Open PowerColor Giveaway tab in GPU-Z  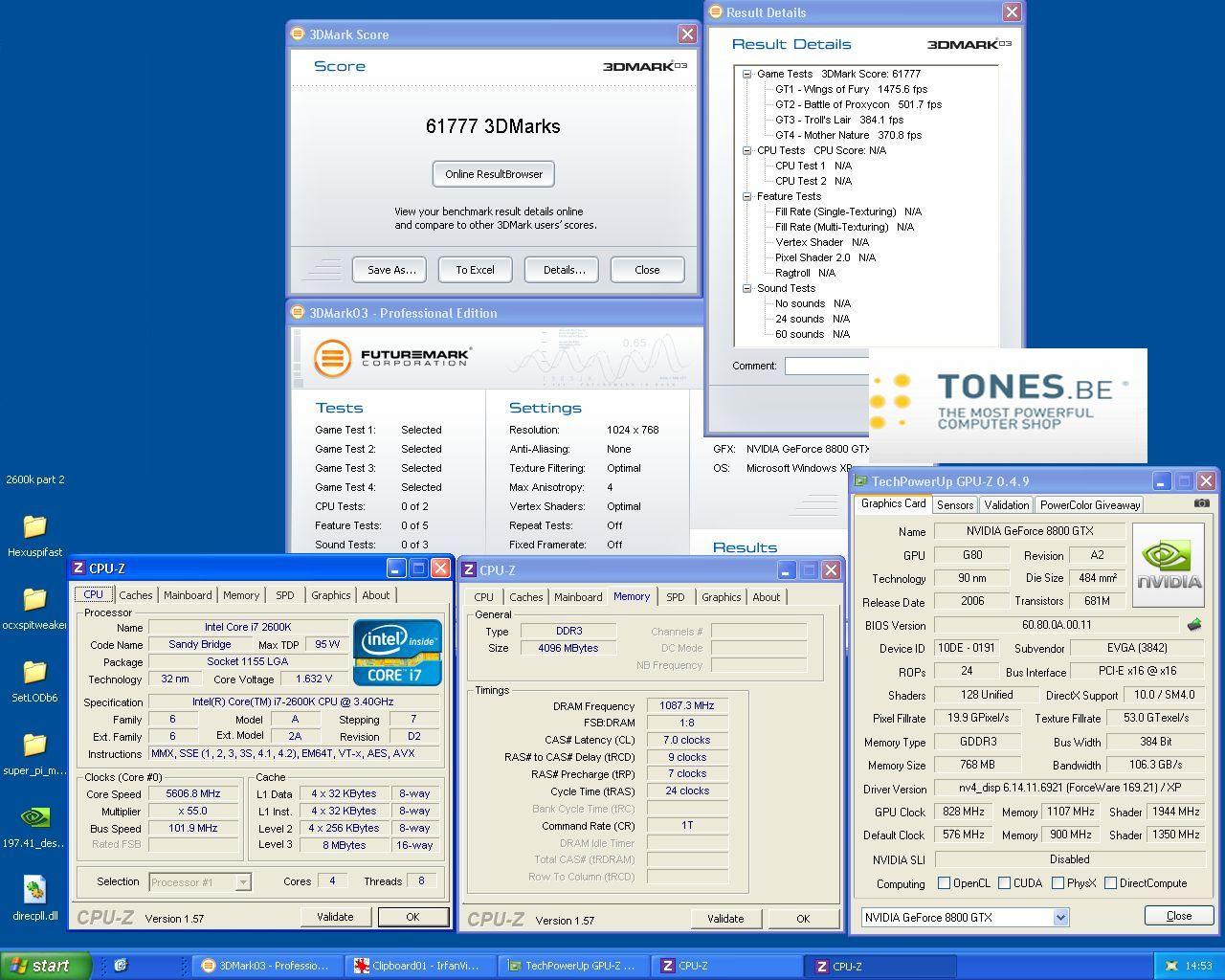(1090, 505)
